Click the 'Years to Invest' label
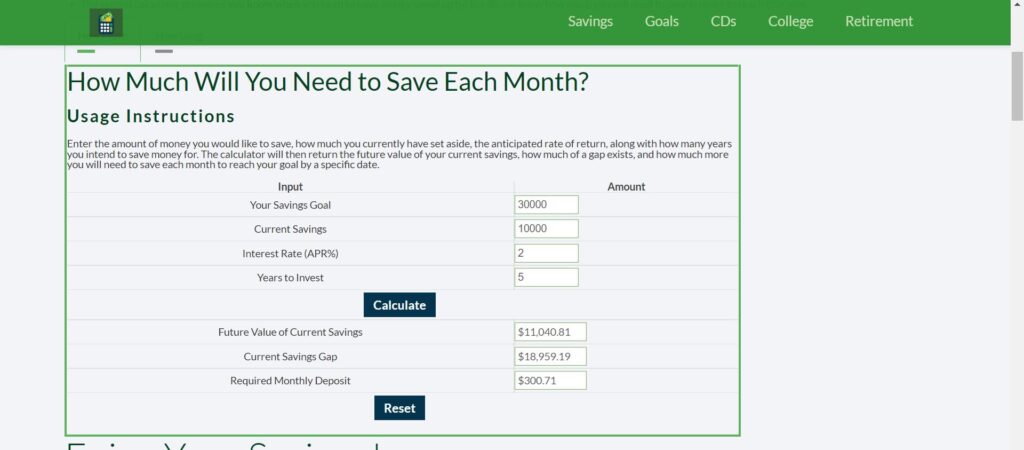This screenshot has width=1024, height=450. tap(290, 278)
